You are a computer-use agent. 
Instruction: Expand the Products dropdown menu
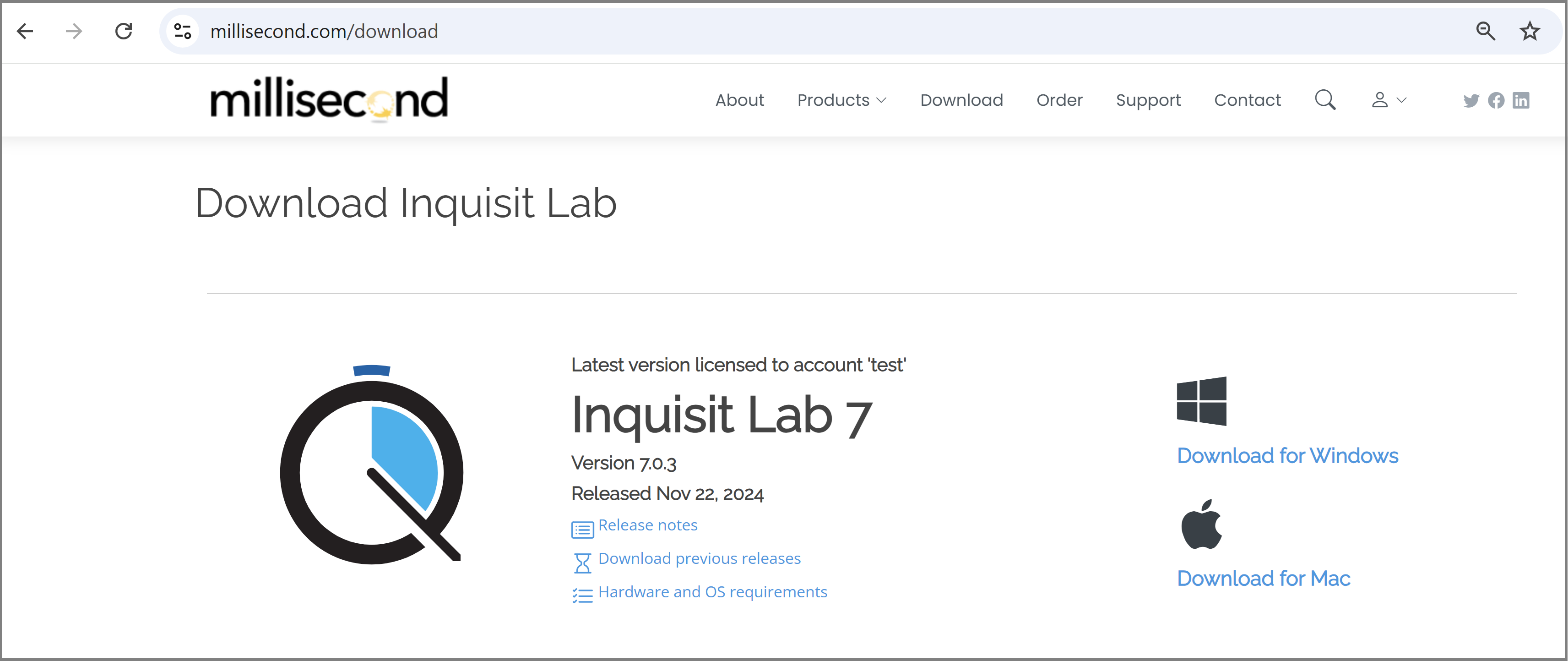coord(842,100)
